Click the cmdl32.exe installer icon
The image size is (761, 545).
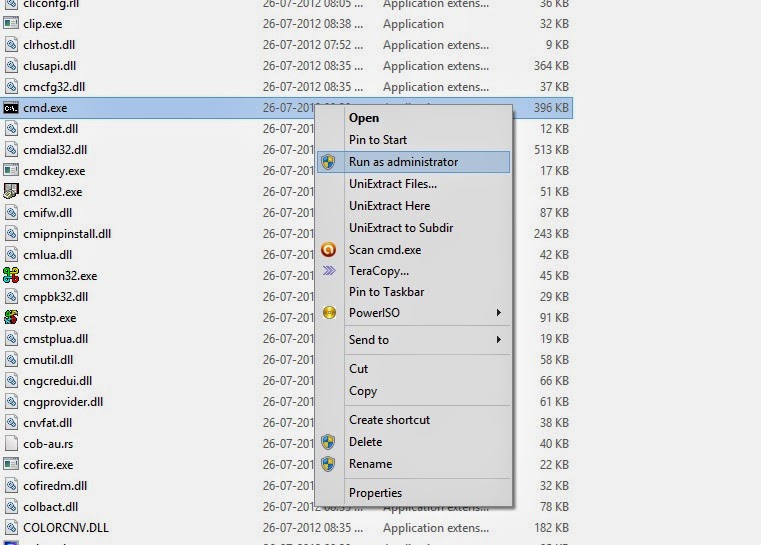pos(11,192)
